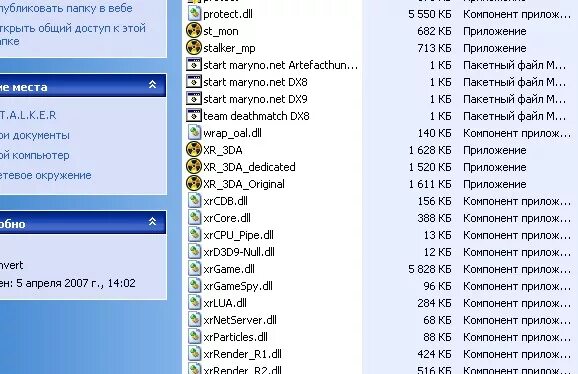Click the start maryno.net DX8 batch icon
Viewport: 578px width, 374px height.
[x=194, y=82]
